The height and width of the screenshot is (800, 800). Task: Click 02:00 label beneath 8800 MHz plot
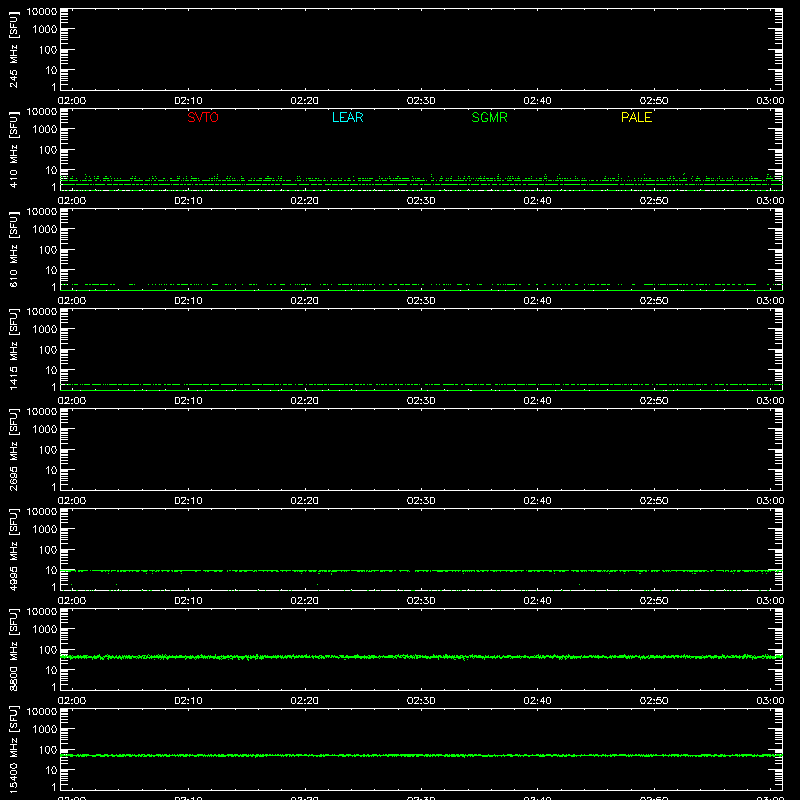coord(72,701)
